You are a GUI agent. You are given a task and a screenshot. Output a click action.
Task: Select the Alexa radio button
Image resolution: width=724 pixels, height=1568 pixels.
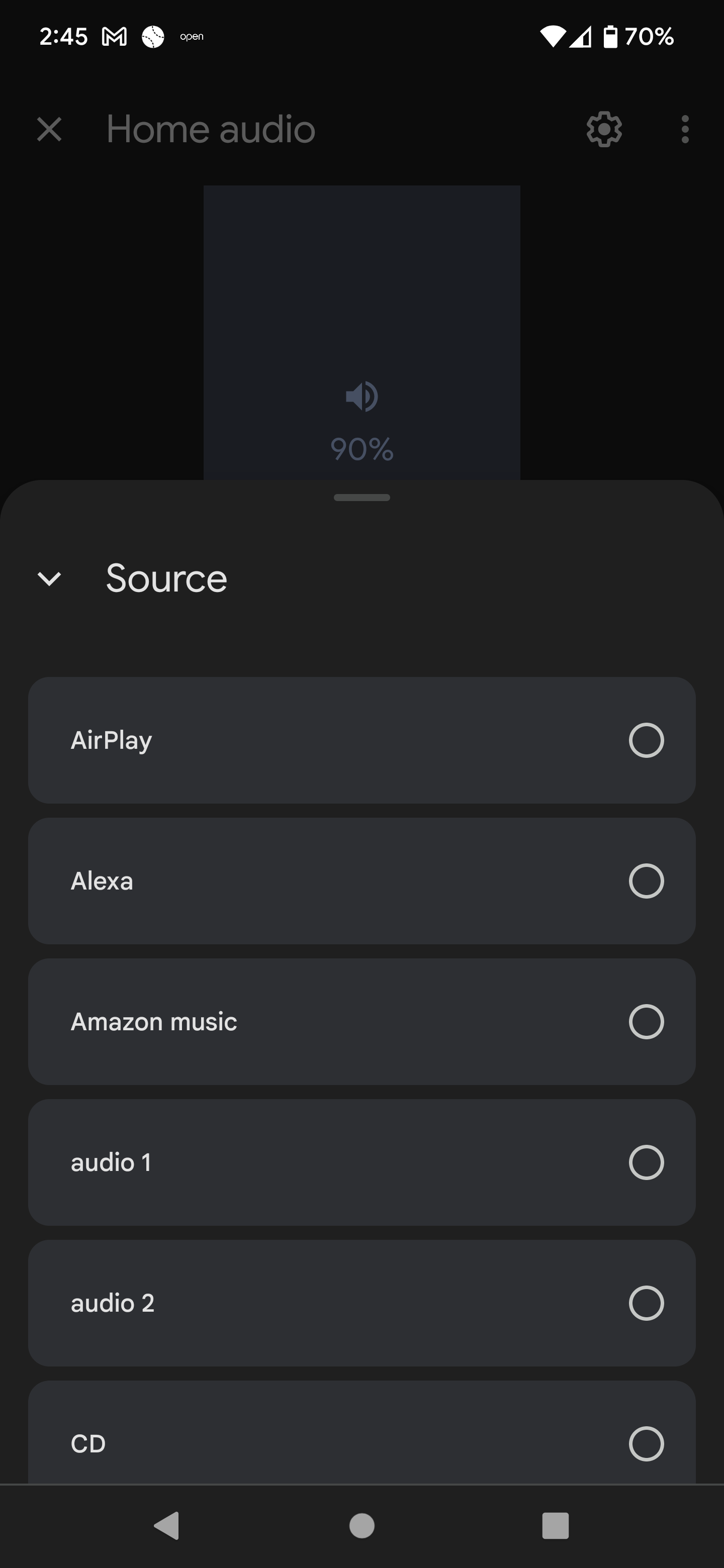tap(646, 881)
